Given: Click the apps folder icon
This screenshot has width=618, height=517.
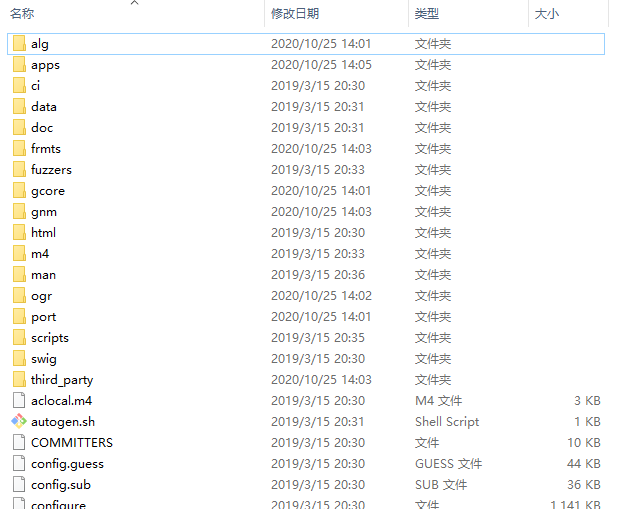Looking at the screenshot, I should pyautogui.click(x=19, y=65).
